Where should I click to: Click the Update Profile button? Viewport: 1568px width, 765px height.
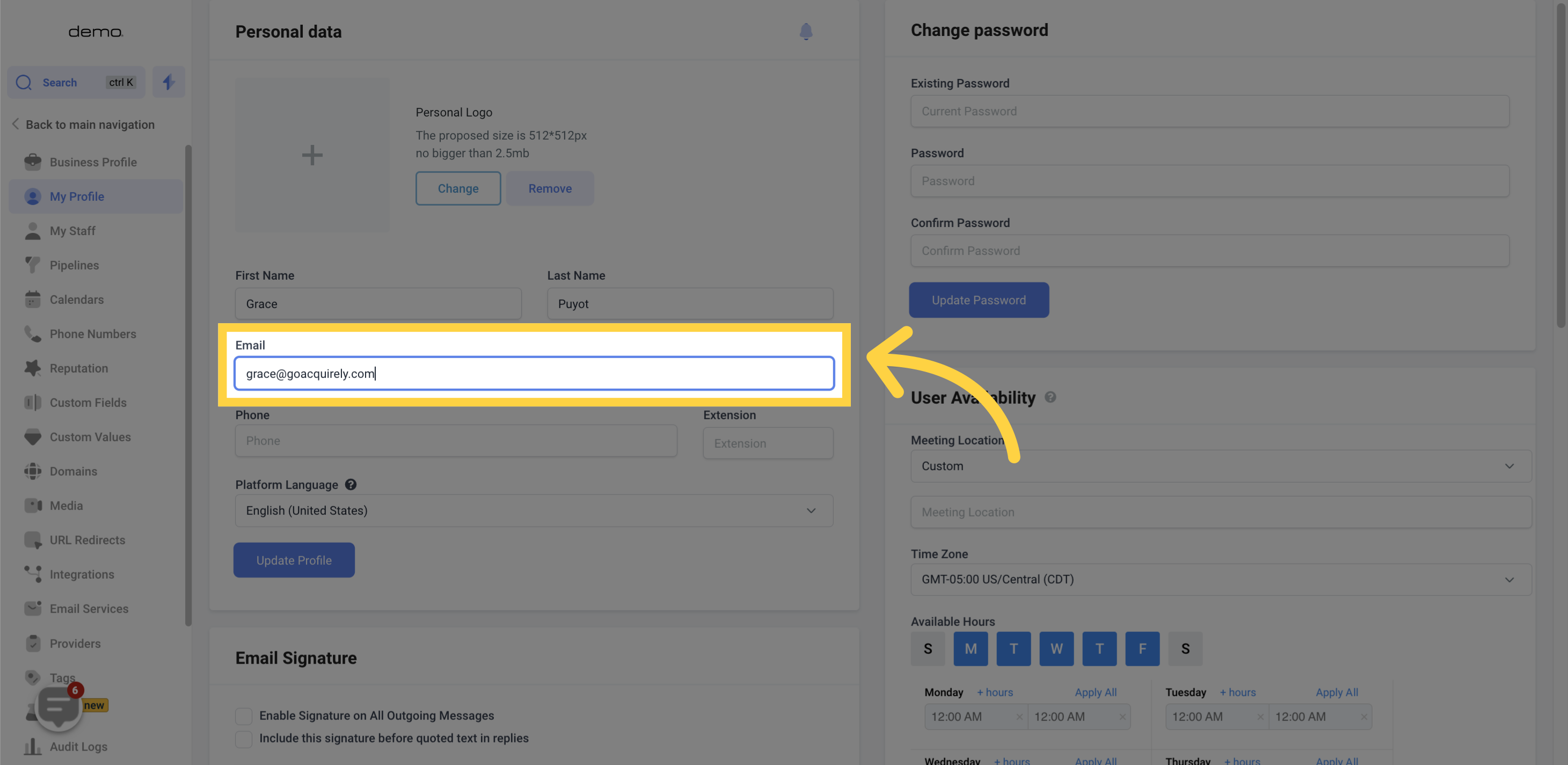tap(294, 560)
